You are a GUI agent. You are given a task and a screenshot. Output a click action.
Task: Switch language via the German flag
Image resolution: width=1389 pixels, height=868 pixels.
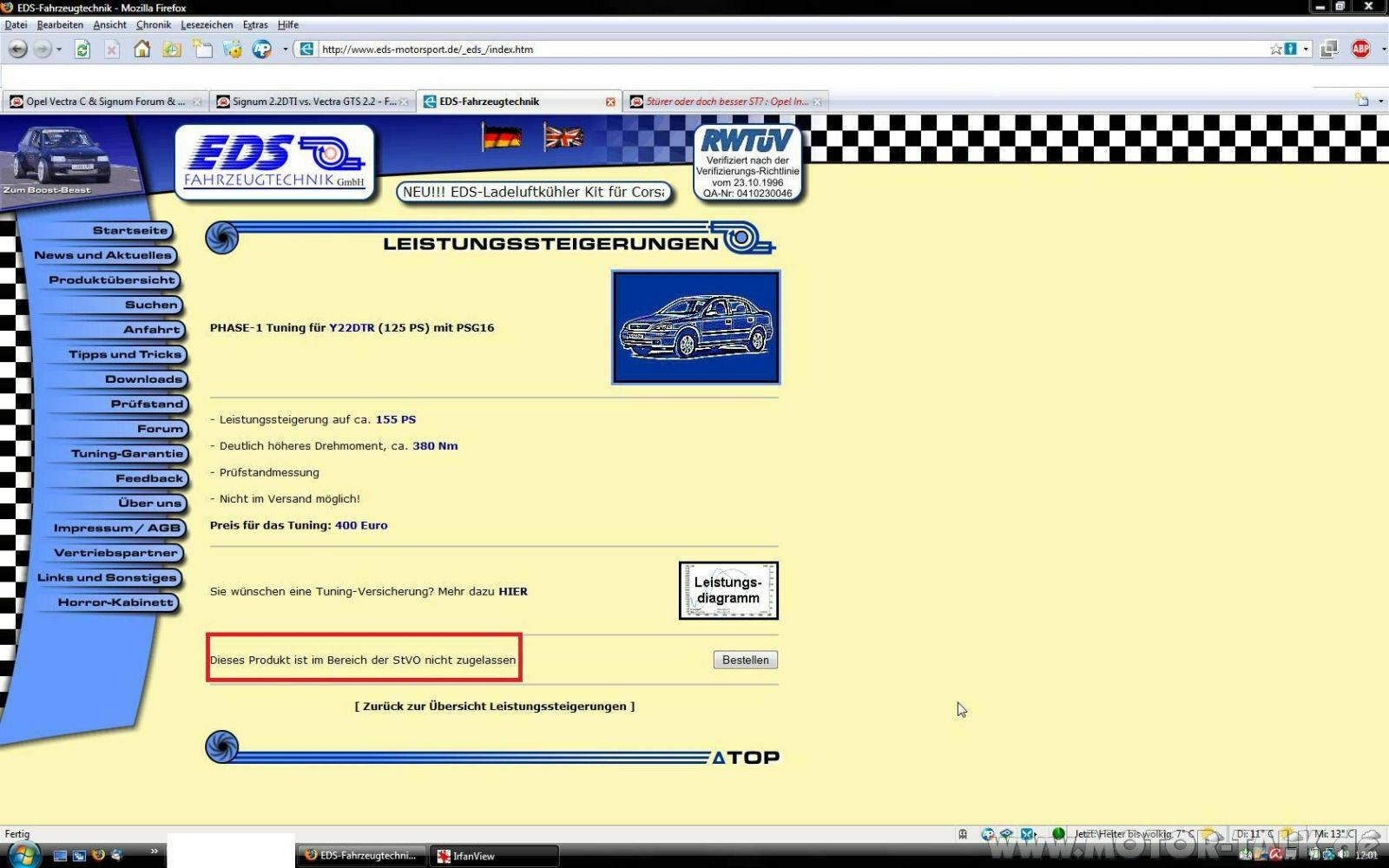(x=502, y=137)
